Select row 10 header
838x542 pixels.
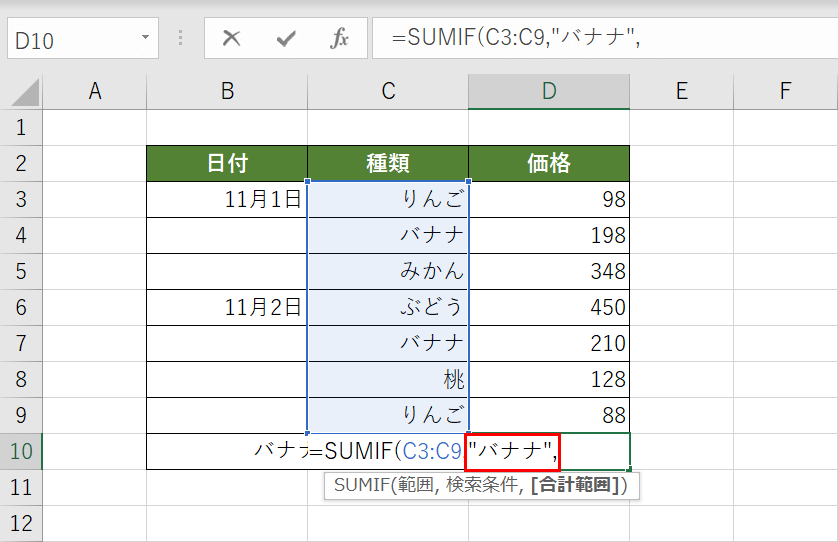coord(22,451)
